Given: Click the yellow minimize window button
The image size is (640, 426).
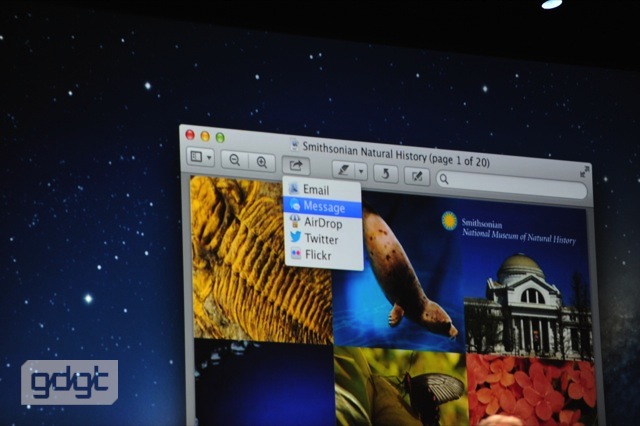Looking at the screenshot, I should click(205, 136).
